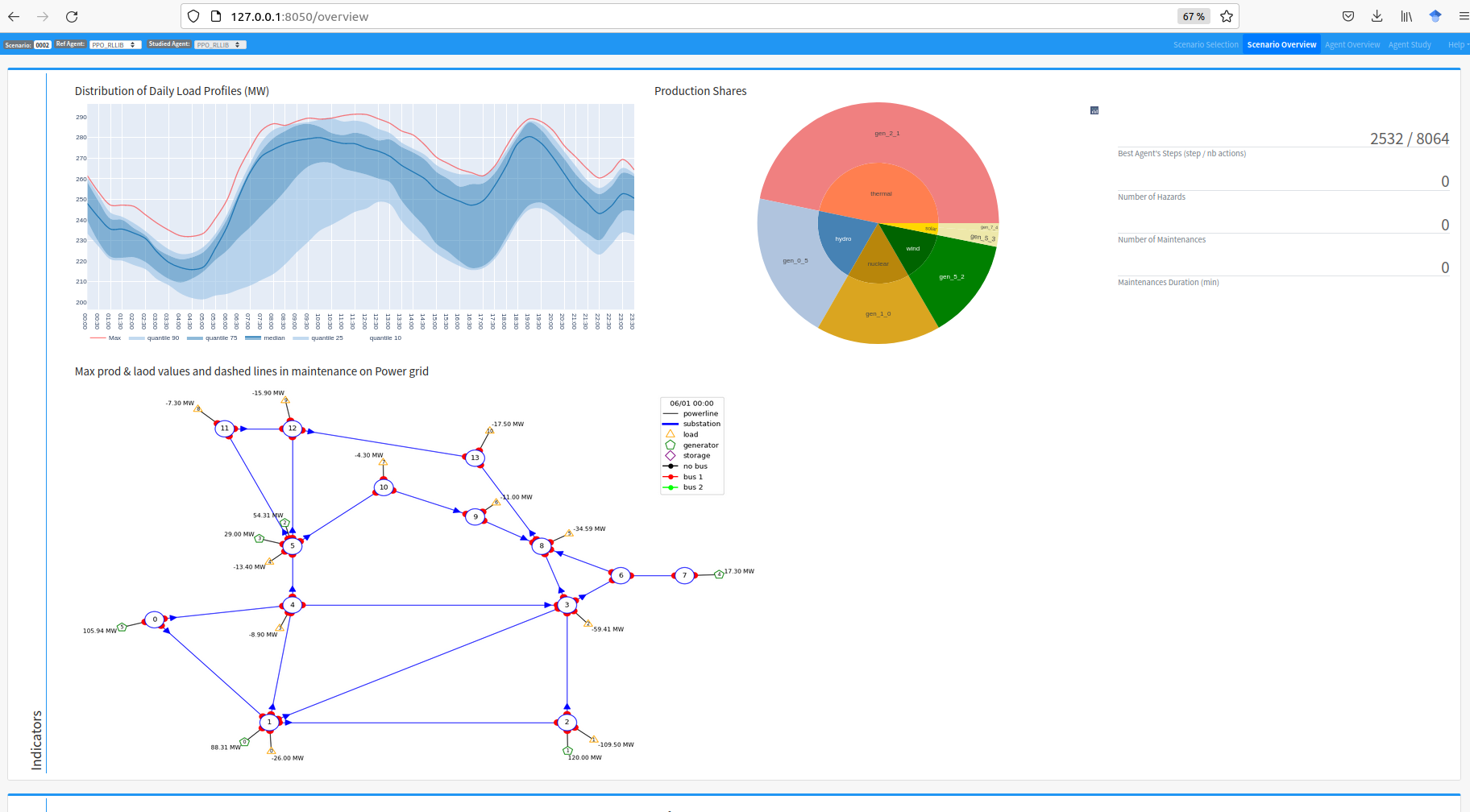Reset zoom using the 67 % badge
Image resolution: width=1470 pixels, height=812 pixels.
[x=1194, y=16]
